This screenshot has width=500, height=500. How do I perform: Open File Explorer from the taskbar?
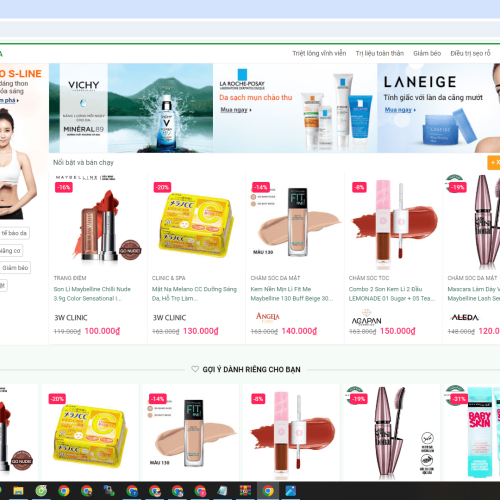click(19, 491)
